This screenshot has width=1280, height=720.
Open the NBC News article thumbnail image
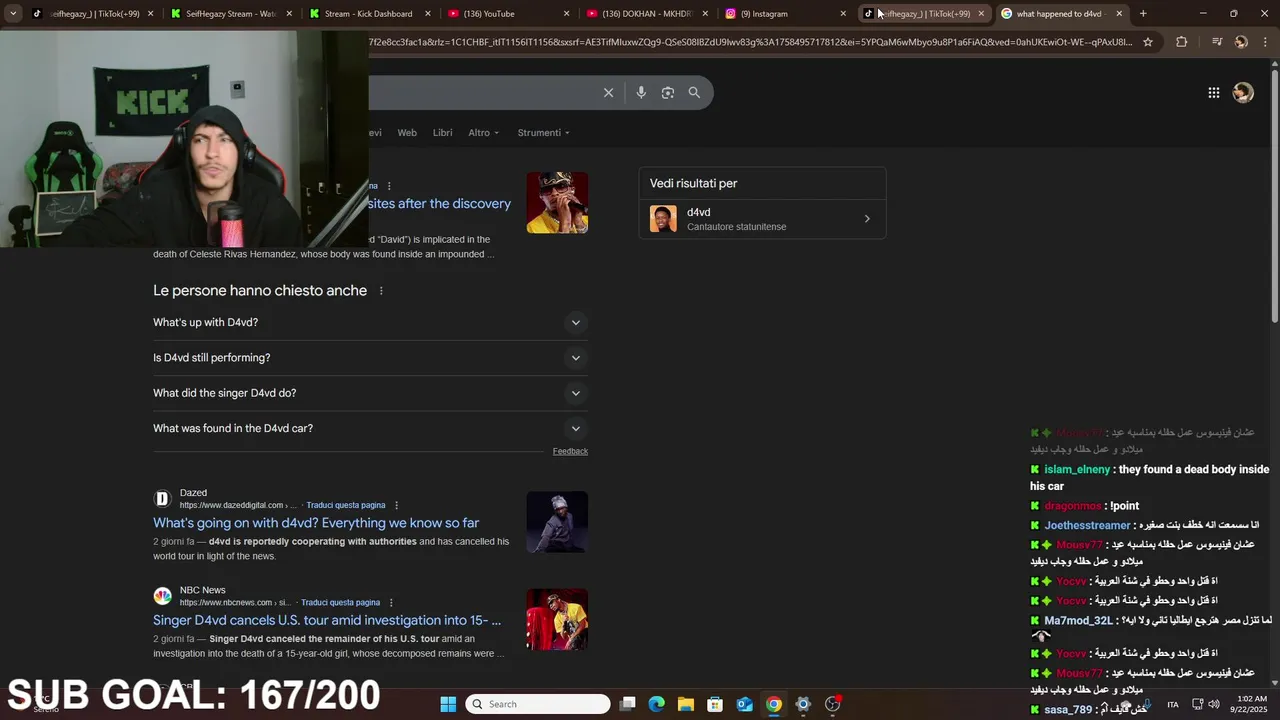(557, 619)
